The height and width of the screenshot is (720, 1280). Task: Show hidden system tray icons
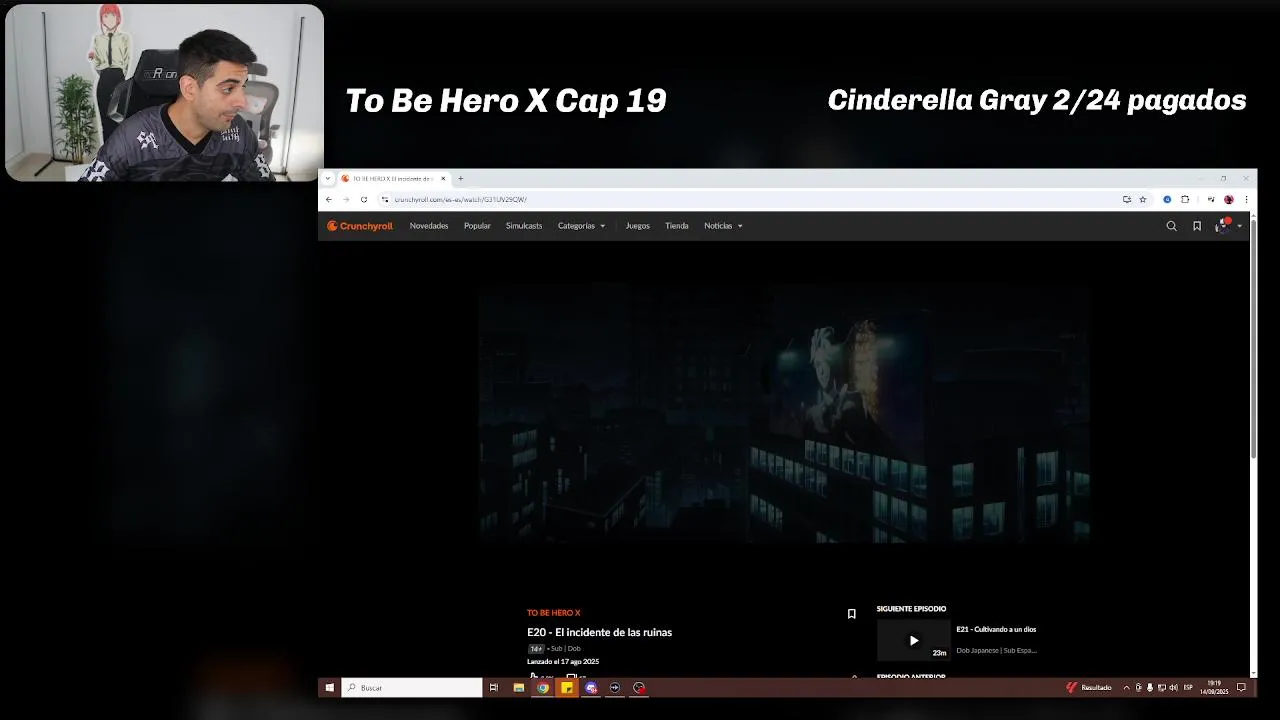pyautogui.click(x=1126, y=687)
